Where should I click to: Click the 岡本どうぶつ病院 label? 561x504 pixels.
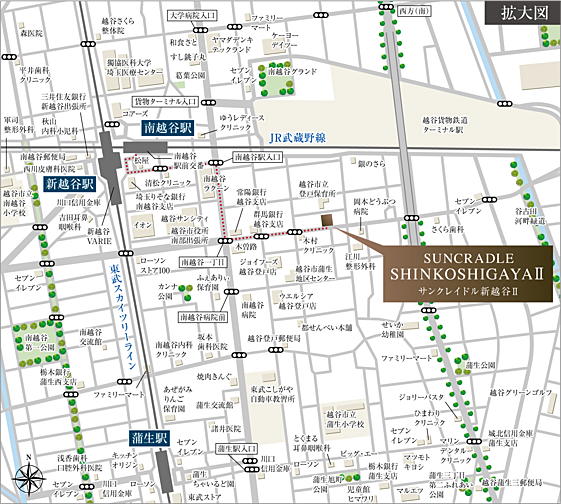pyautogui.click(x=374, y=206)
